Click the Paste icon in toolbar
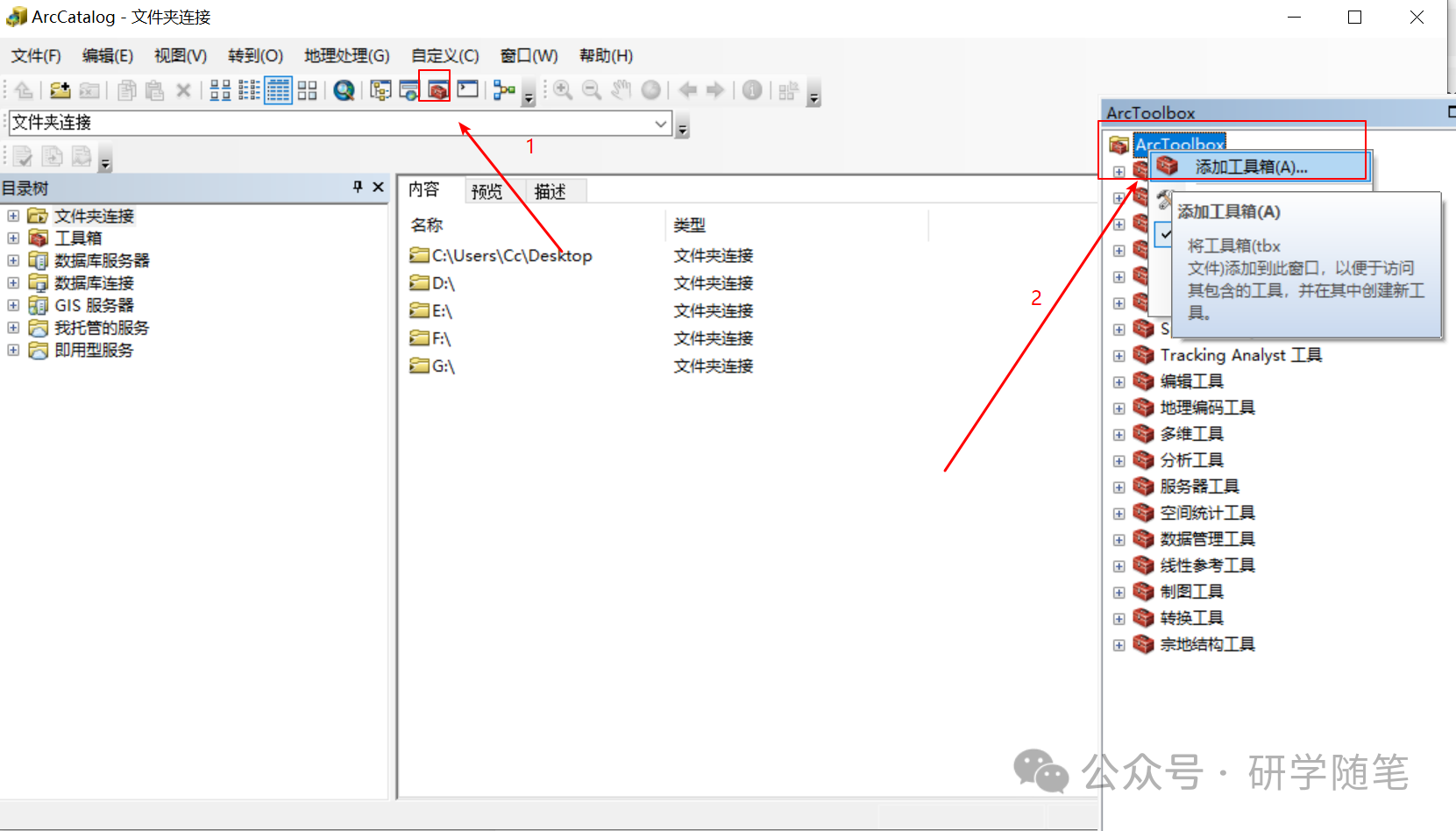The image size is (1456, 831). pos(155,89)
